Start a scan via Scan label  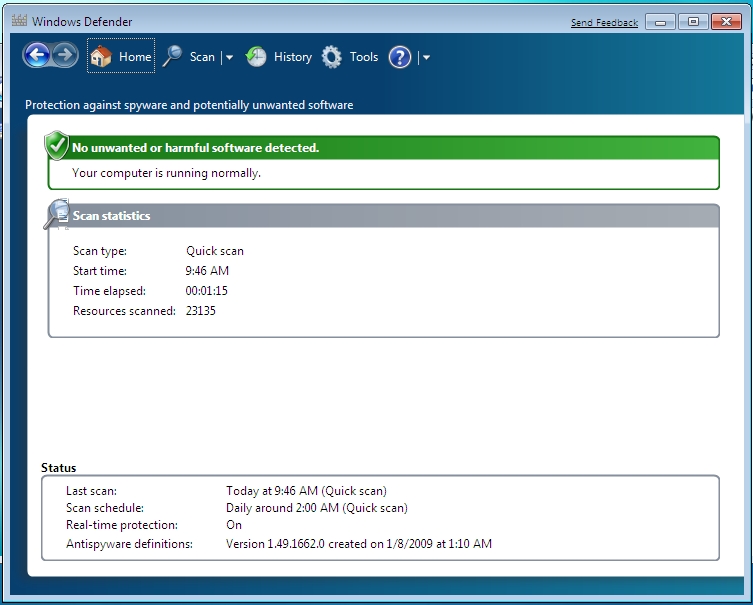202,57
